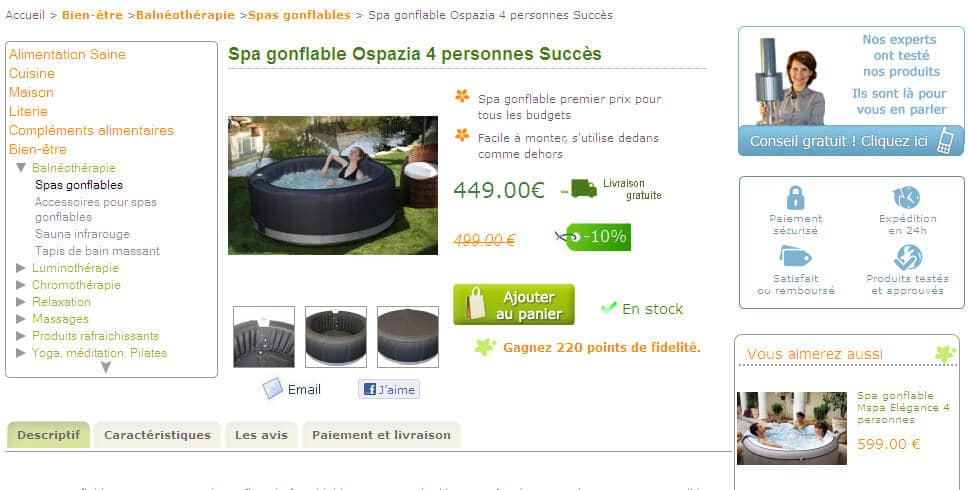Like the product with Facebook J'aime
The height and width of the screenshot is (490, 968).
click(x=389, y=389)
